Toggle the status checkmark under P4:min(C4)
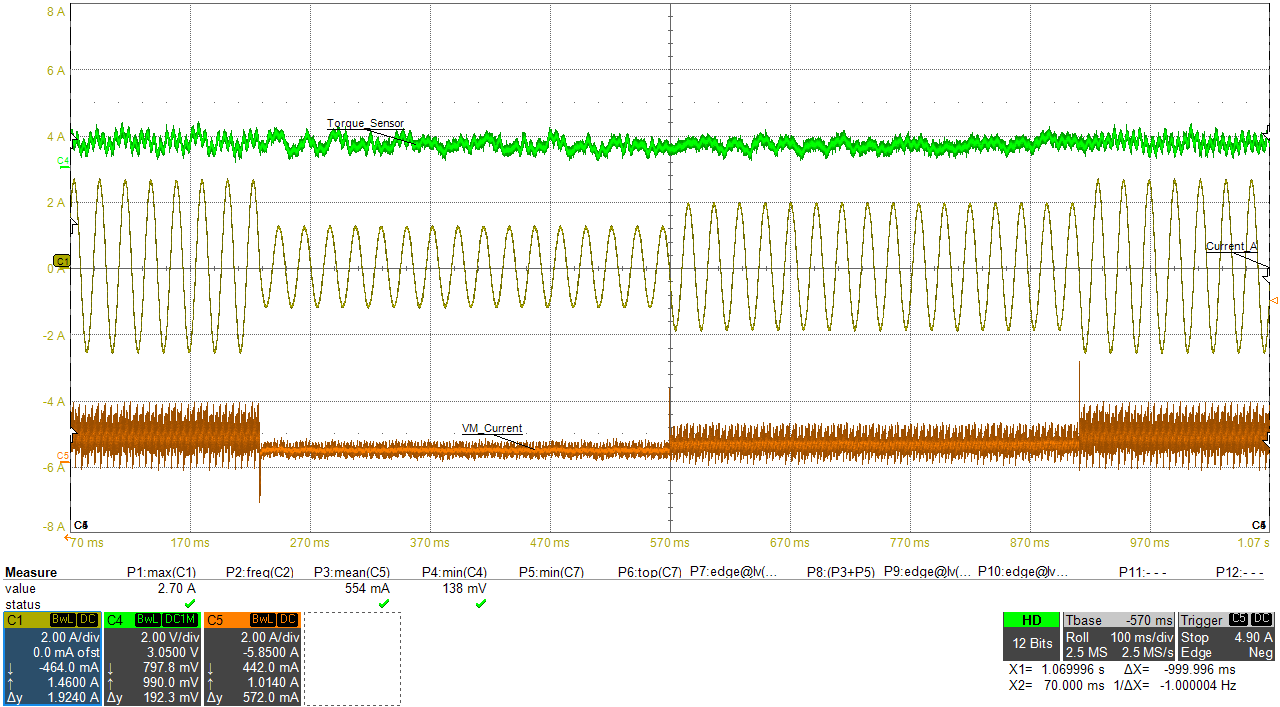Screen dimensions: 1280x707 479,603
